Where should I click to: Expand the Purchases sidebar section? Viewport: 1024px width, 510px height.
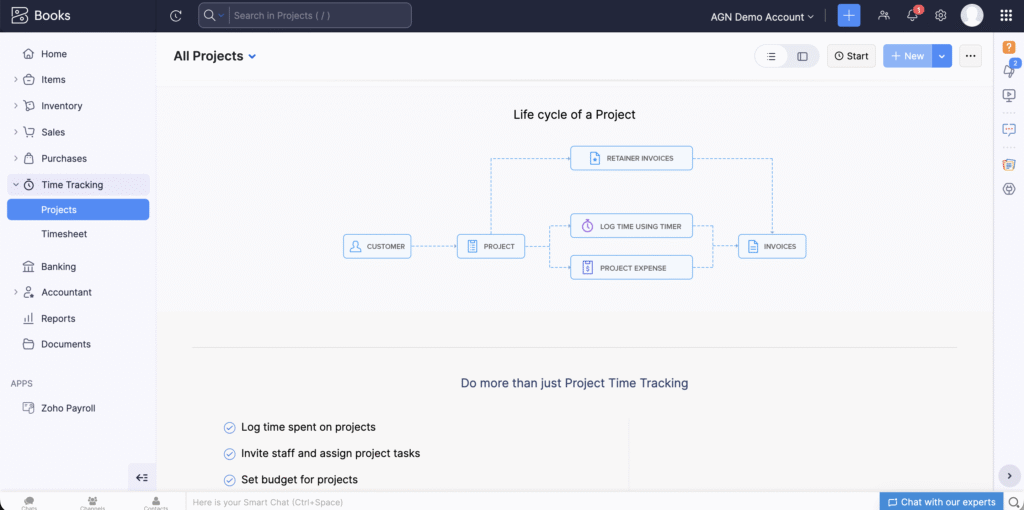16,158
